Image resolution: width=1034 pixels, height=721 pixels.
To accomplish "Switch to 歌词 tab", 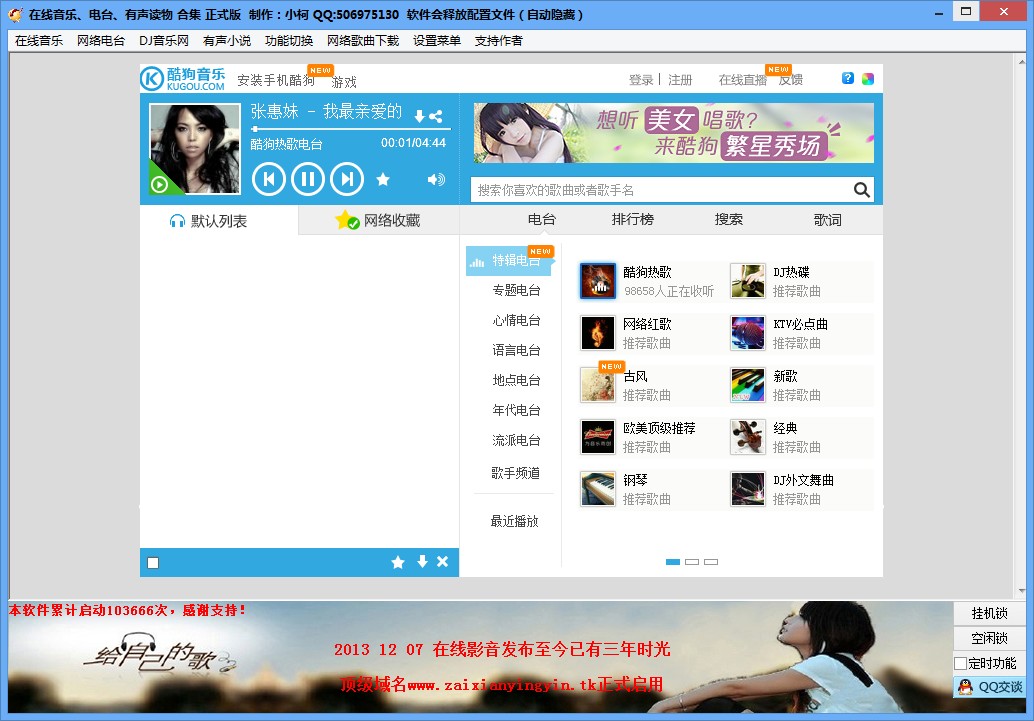I will point(828,220).
